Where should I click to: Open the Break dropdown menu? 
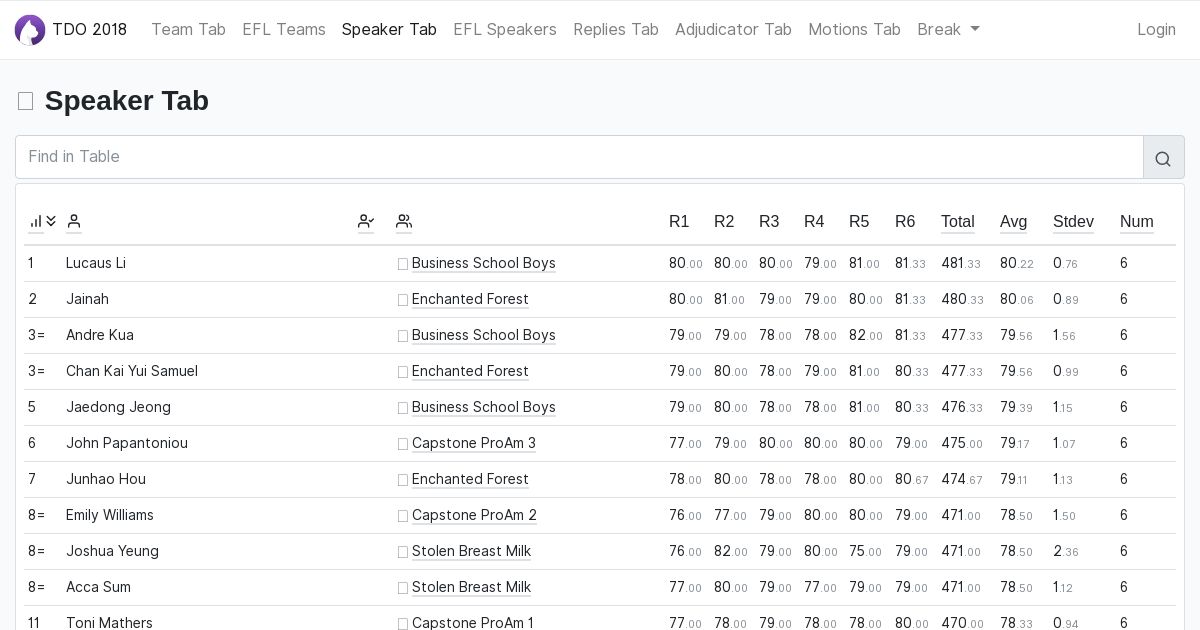pyautogui.click(x=948, y=30)
